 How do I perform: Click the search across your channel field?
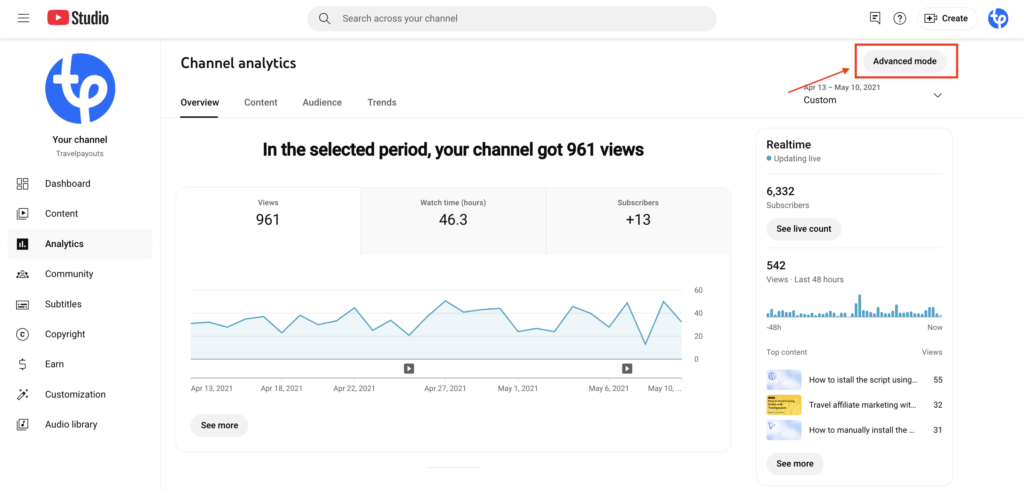(x=512, y=18)
